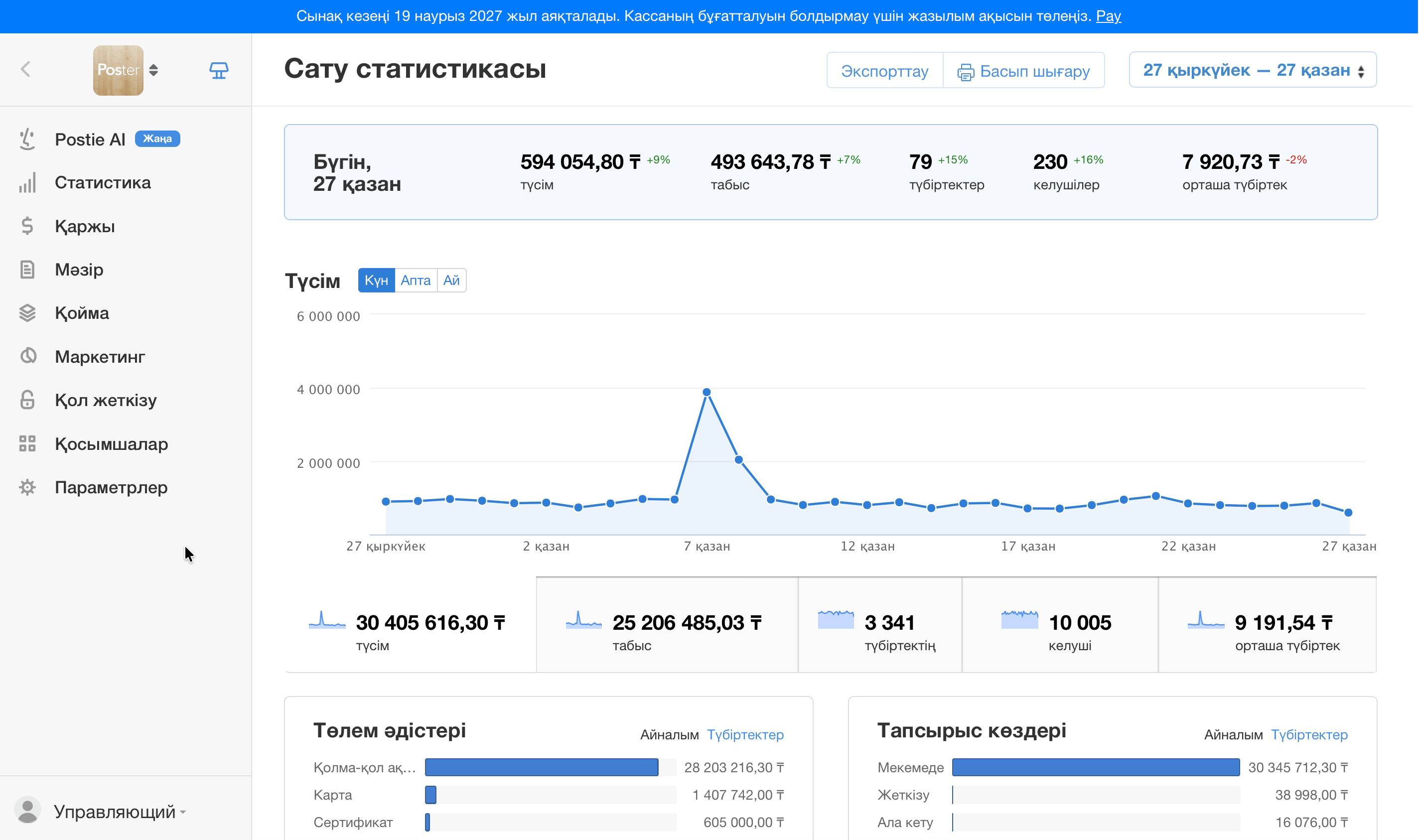Click the Статистика bar chart icon
The width and height of the screenshot is (1419, 840).
pyautogui.click(x=27, y=183)
